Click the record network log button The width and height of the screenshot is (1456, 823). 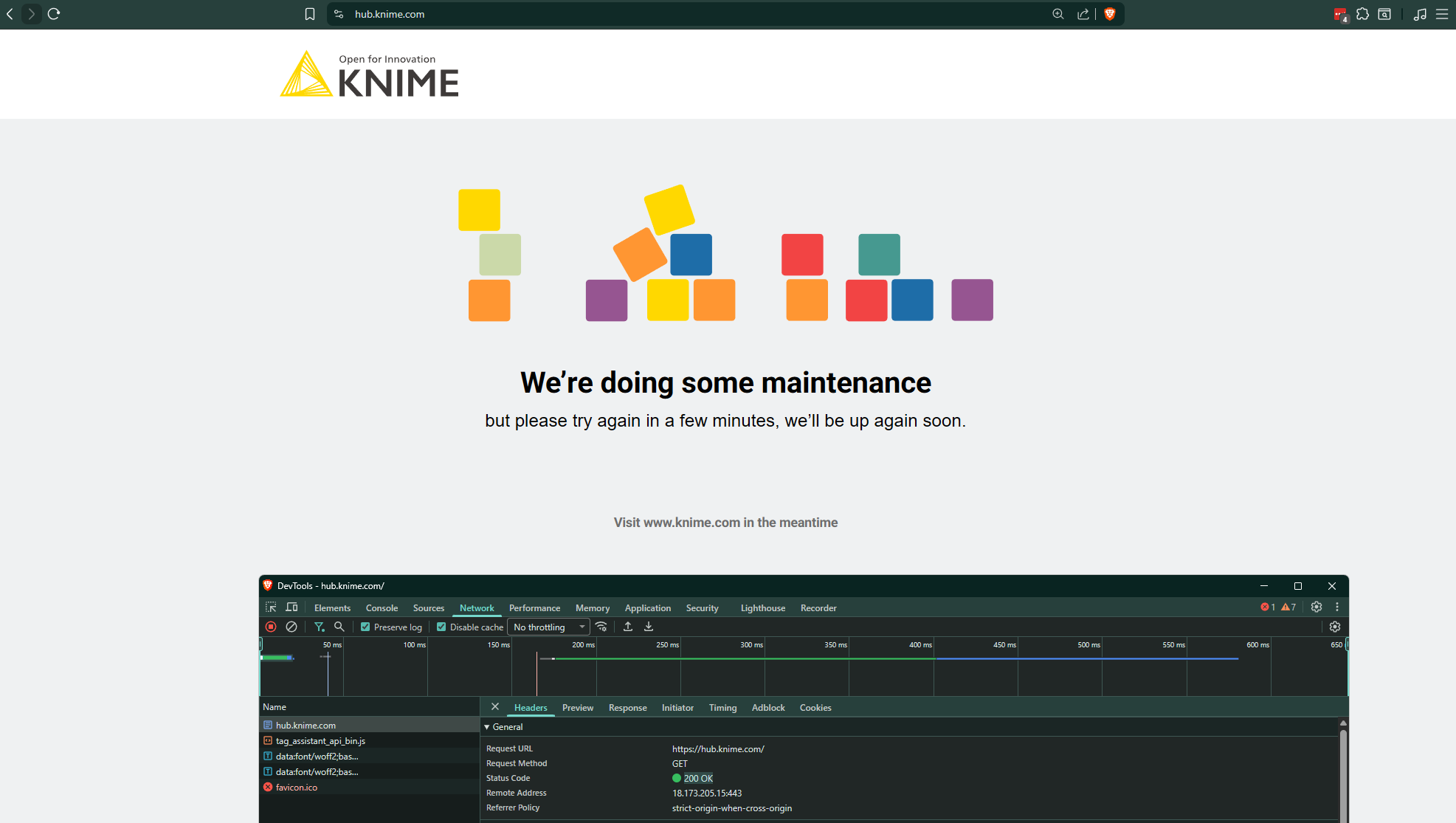[271, 627]
